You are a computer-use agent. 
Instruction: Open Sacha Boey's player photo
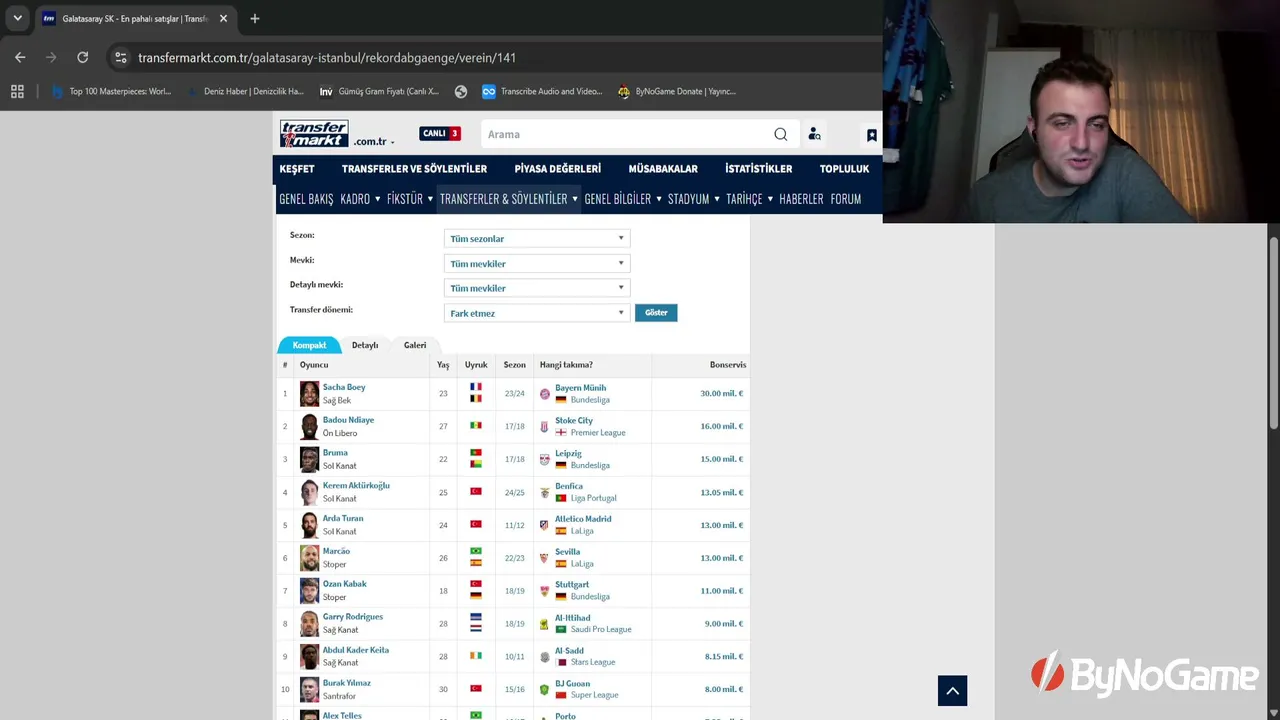point(309,394)
